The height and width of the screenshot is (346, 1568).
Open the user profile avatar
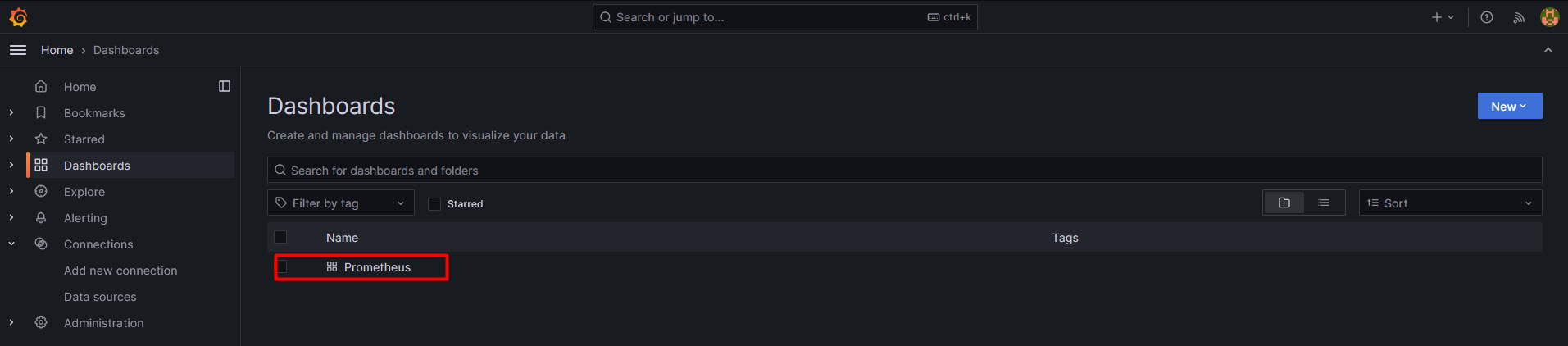tap(1549, 17)
